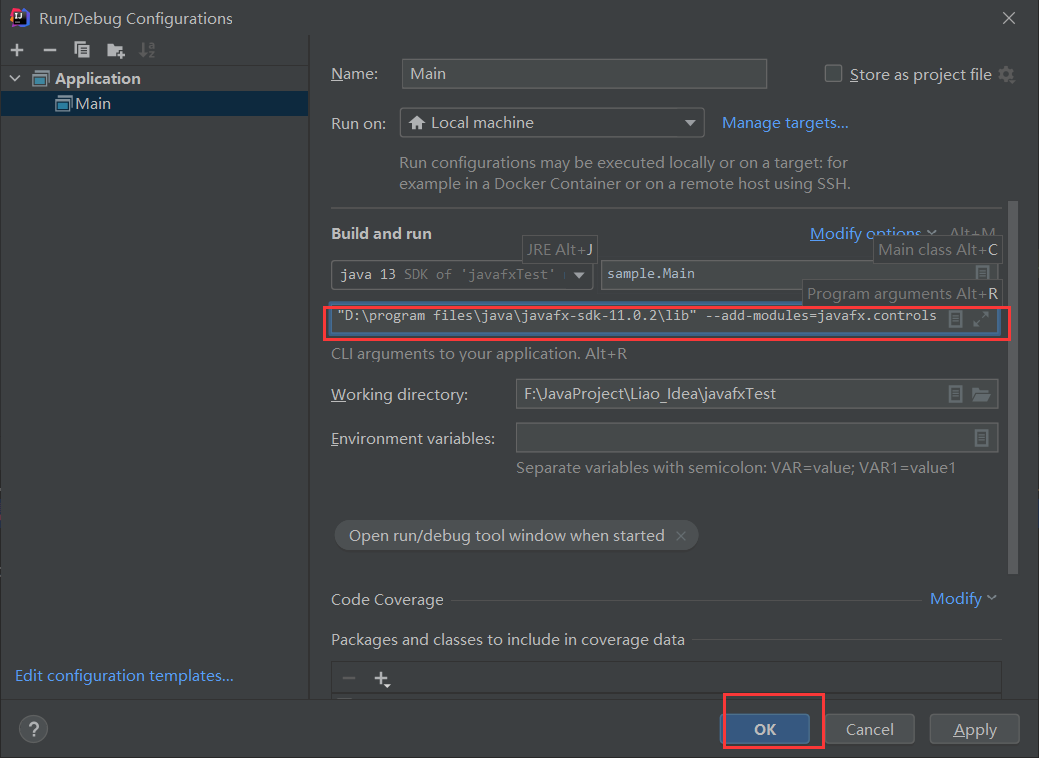This screenshot has height=758, width=1039.
Task: Copy the configuration using the toolbar icon
Action: pos(82,50)
